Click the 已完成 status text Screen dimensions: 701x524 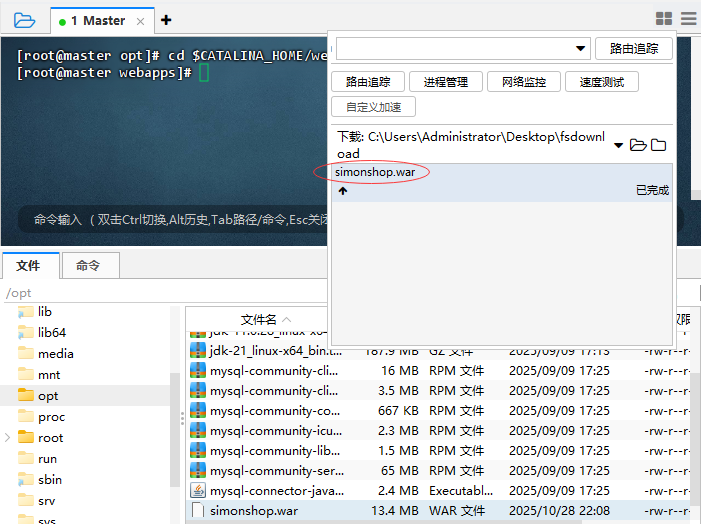652,190
